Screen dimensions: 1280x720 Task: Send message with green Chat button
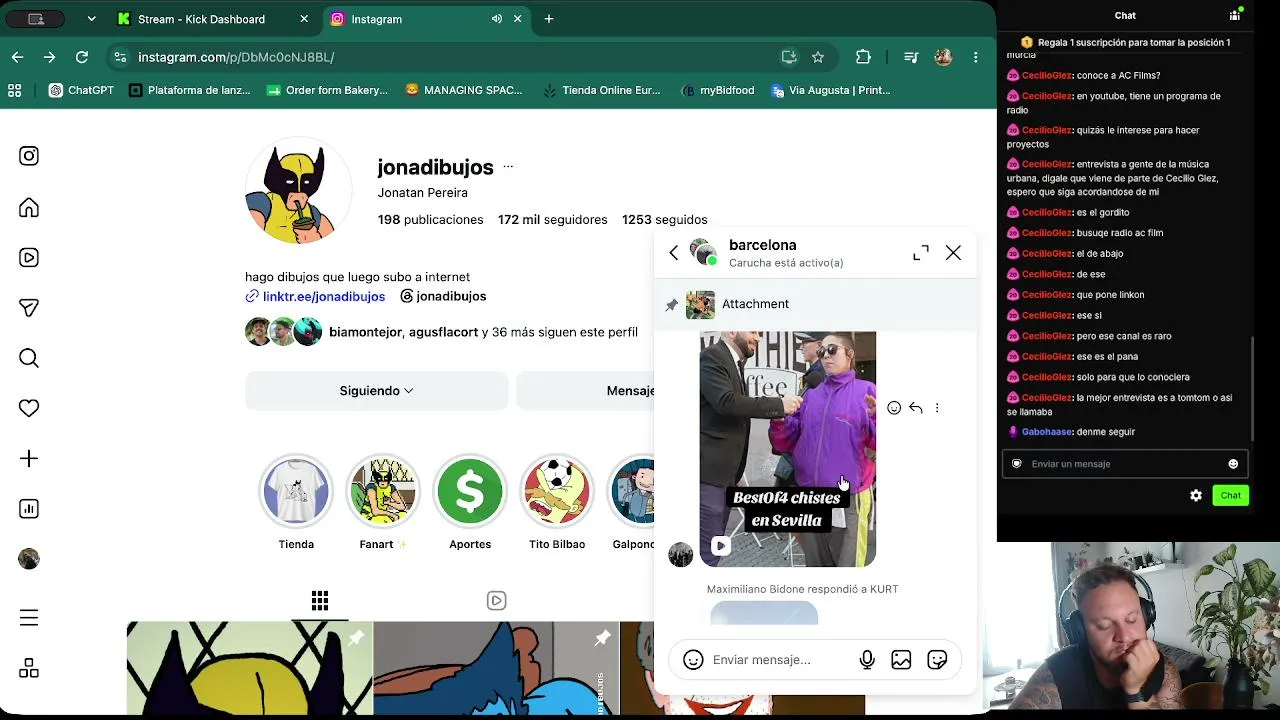click(x=1230, y=495)
